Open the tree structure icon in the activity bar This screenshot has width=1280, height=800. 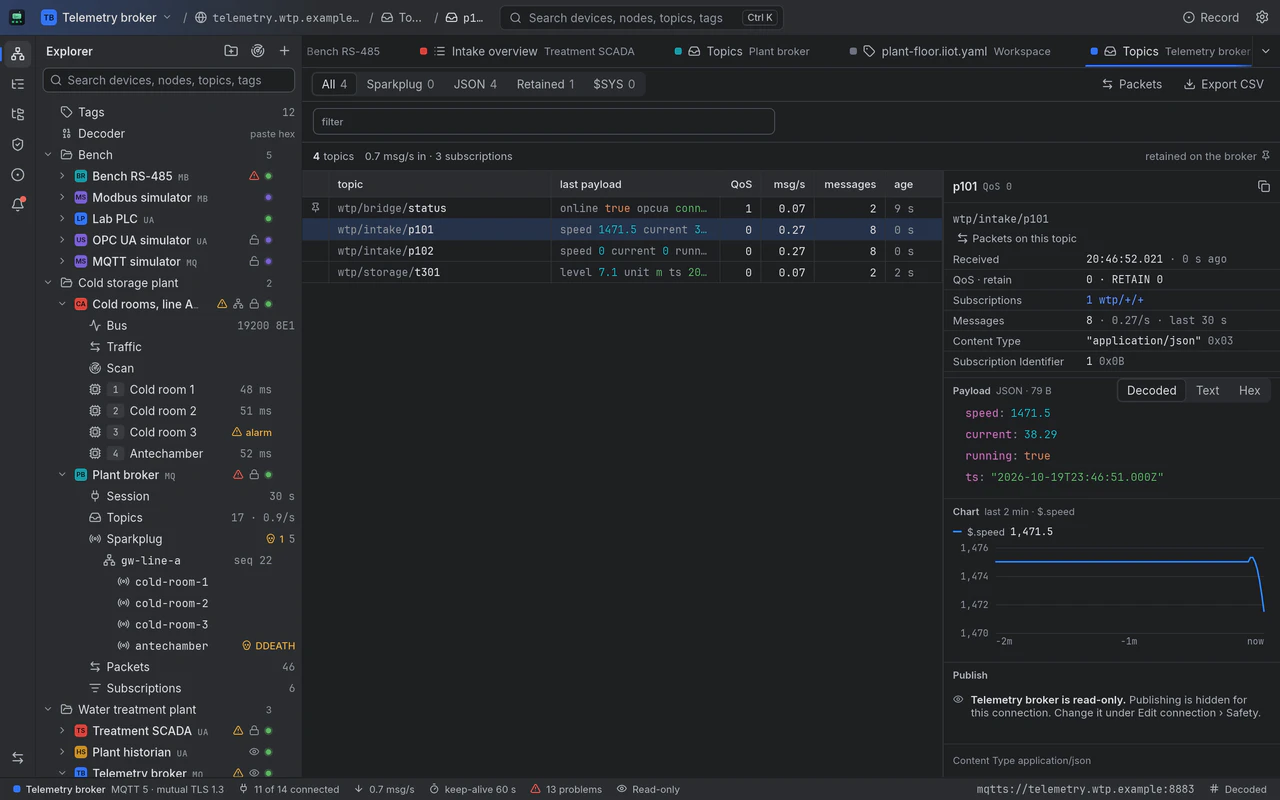click(17, 114)
